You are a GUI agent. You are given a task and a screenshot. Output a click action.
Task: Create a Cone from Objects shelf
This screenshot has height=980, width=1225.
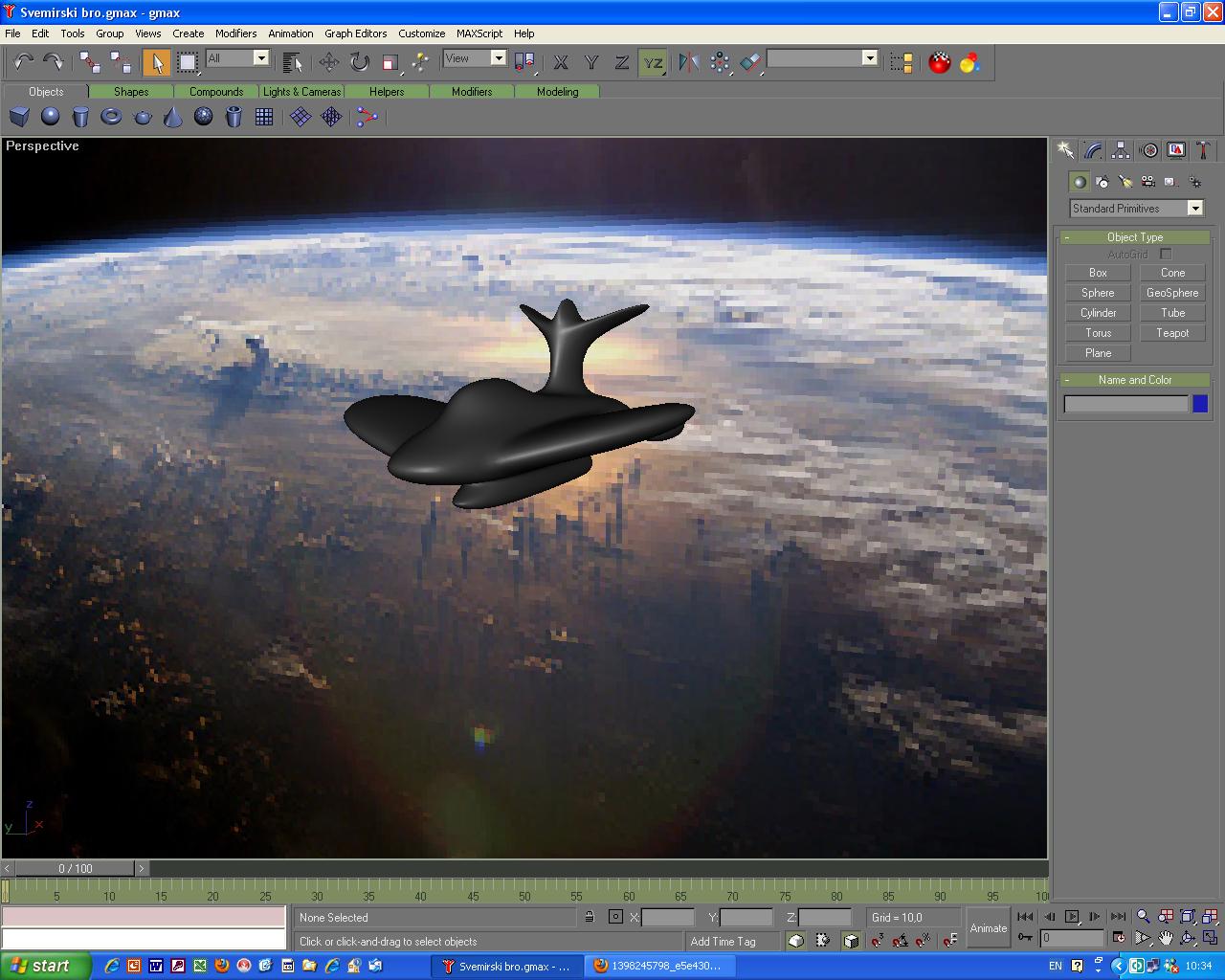coord(173,117)
